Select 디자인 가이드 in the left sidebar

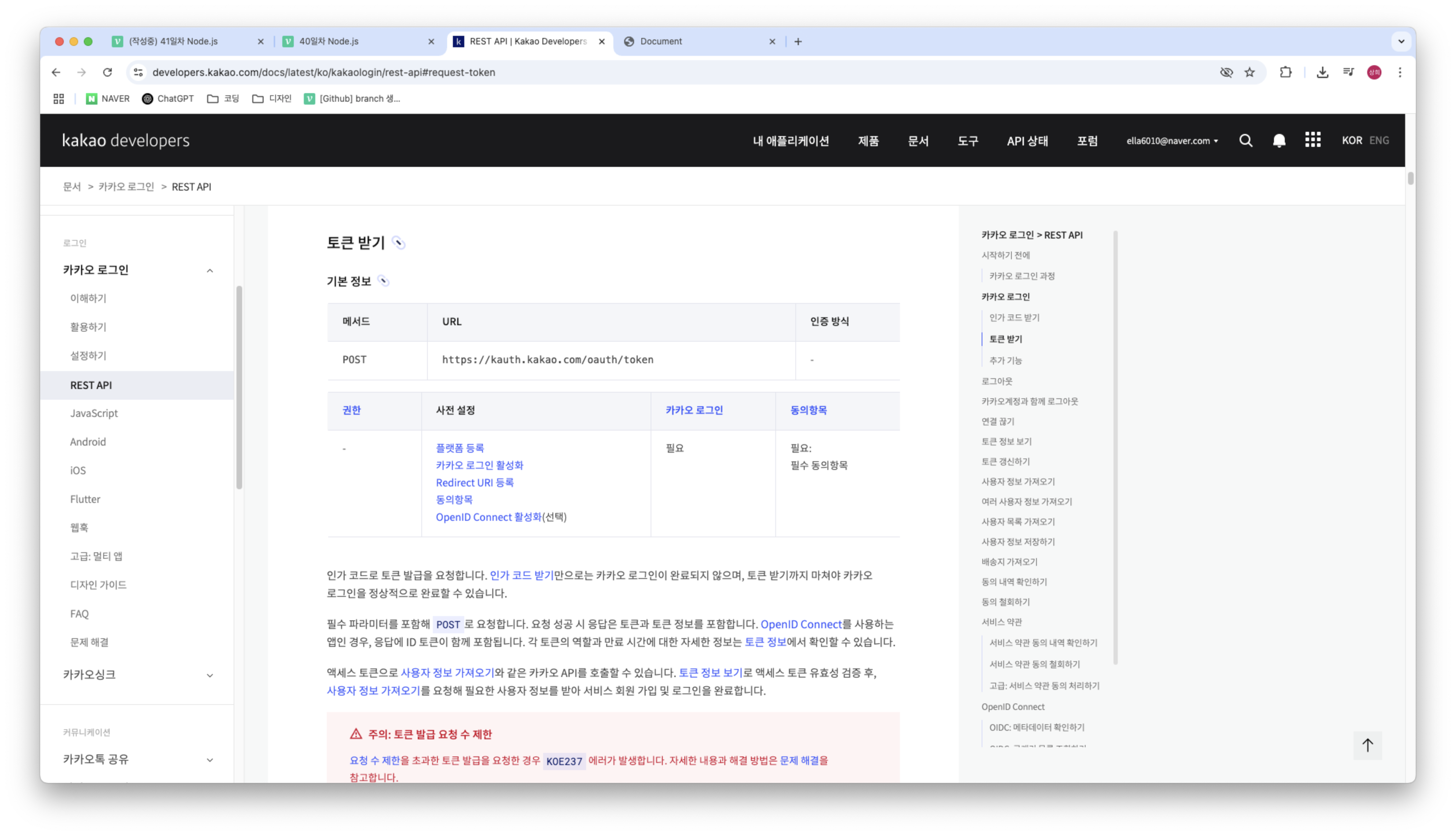tap(98, 585)
